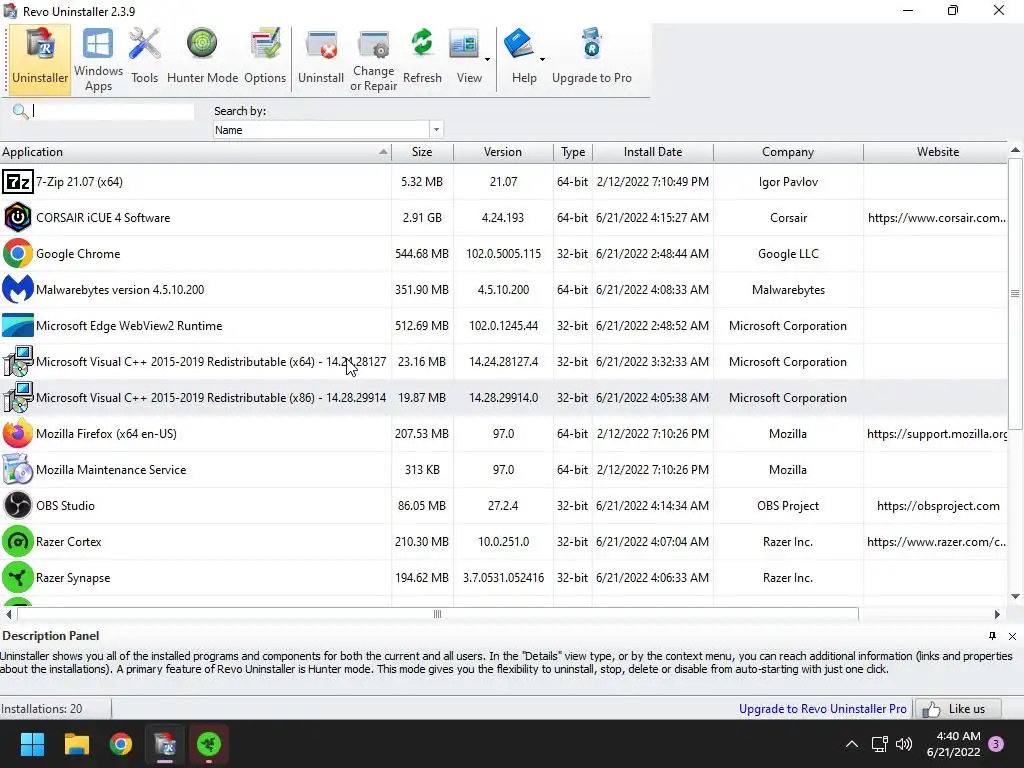Sort by the Application column header

click(195, 152)
